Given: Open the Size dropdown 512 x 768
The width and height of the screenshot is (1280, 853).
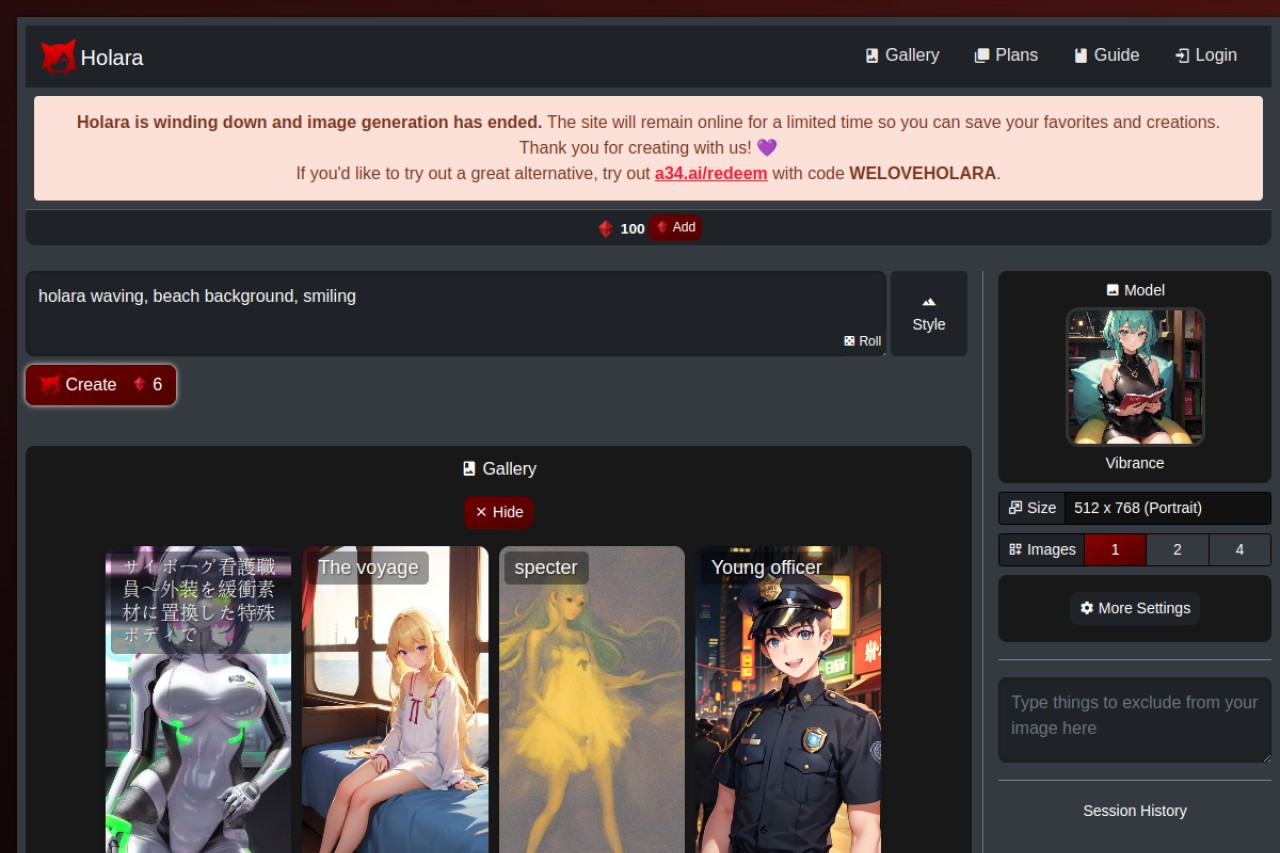Looking at the screenshot, I should point(1167,508).
